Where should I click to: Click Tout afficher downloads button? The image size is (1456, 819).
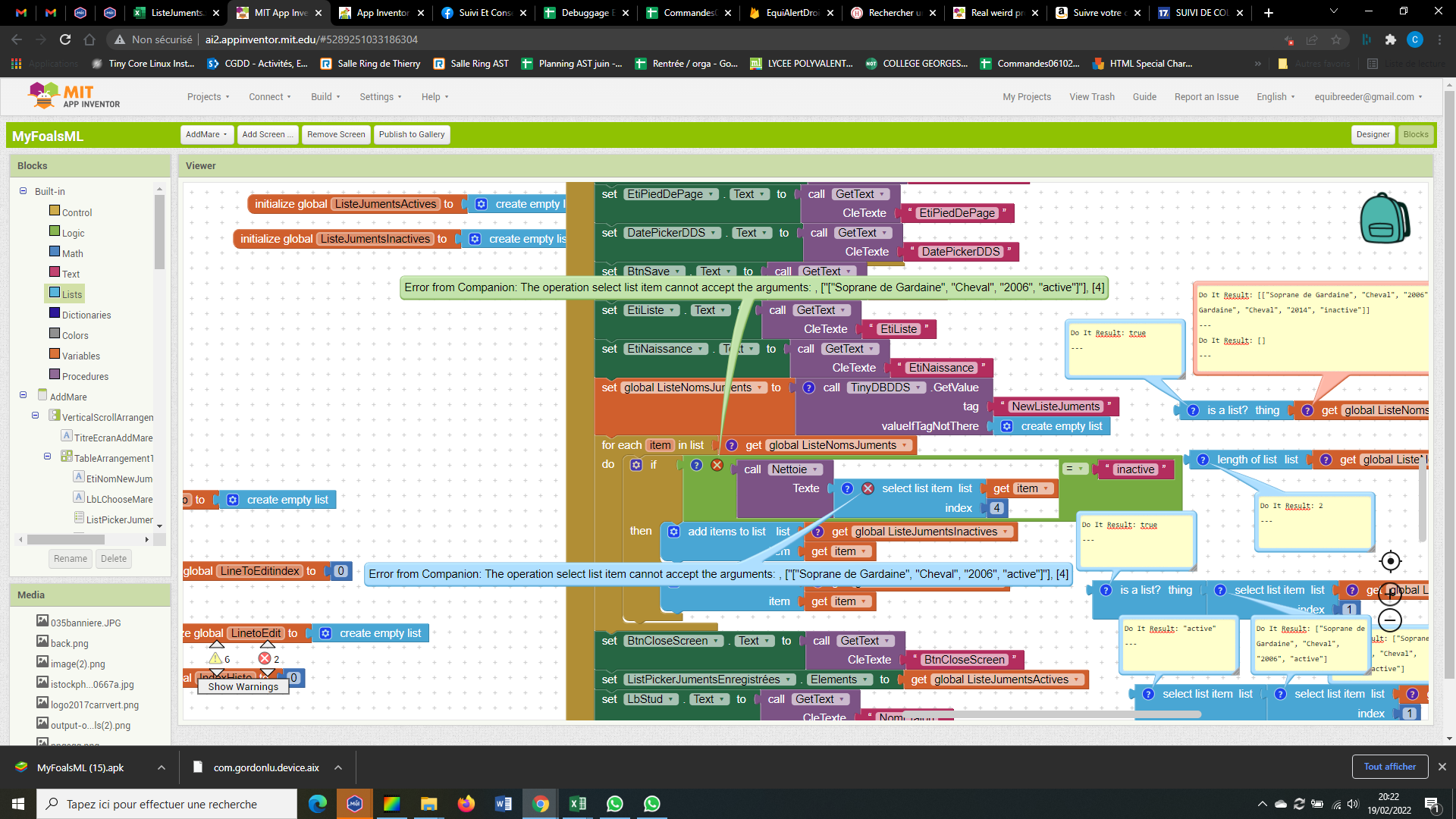(x=1389, y=767)
